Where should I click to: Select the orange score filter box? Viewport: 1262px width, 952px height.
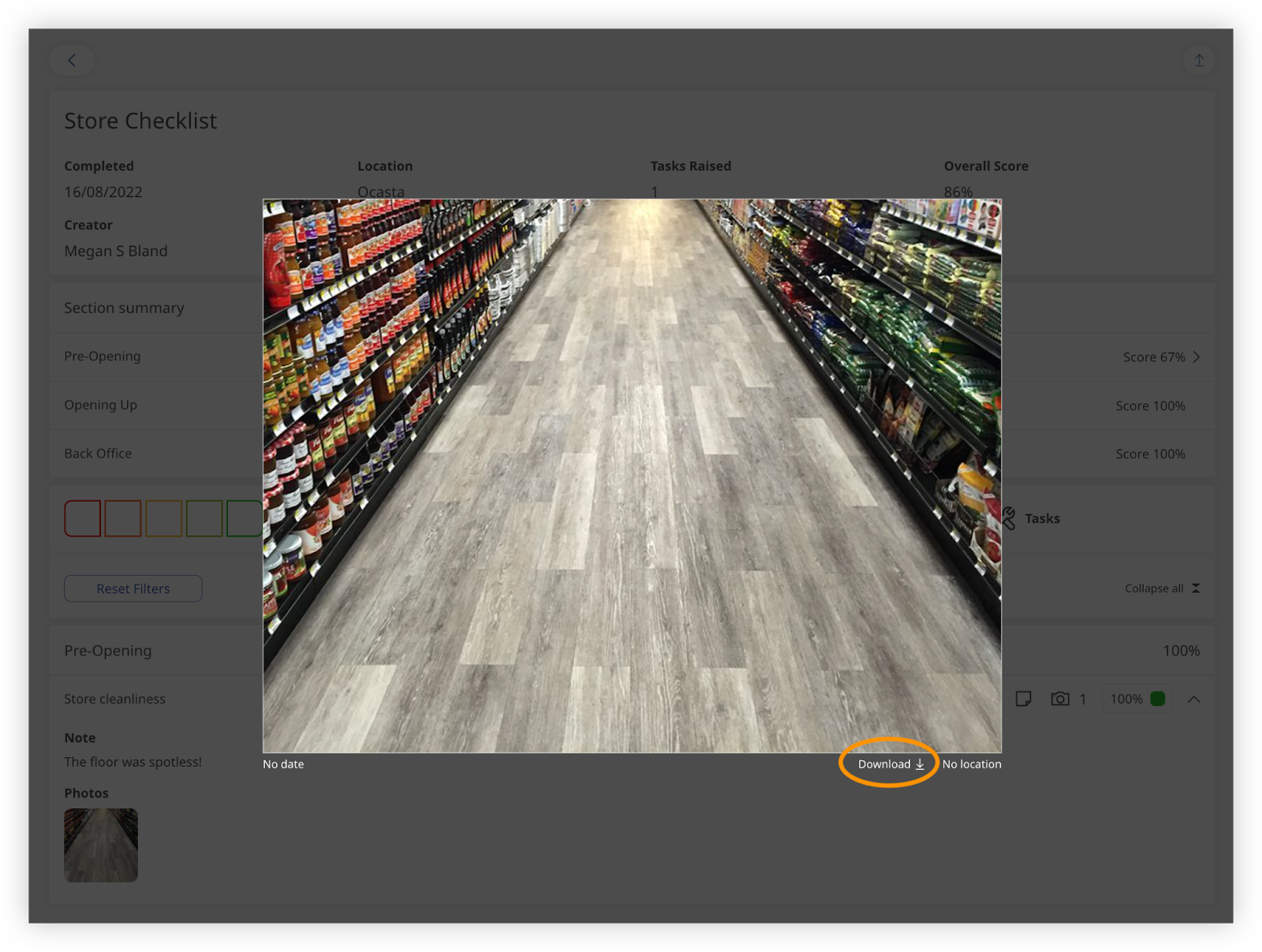coord(164,518)
